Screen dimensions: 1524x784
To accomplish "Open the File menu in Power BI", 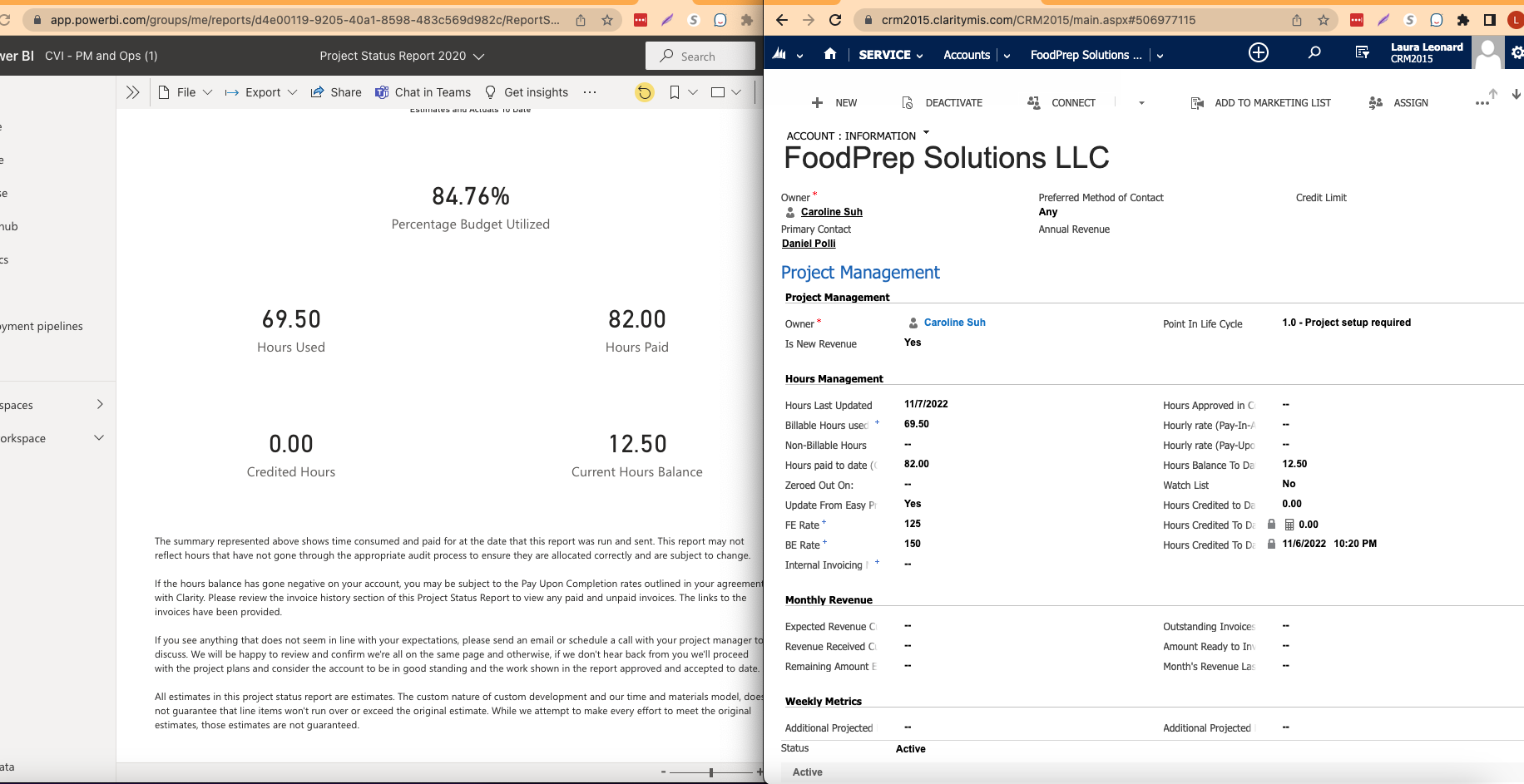I will click(x=185, y=92).
